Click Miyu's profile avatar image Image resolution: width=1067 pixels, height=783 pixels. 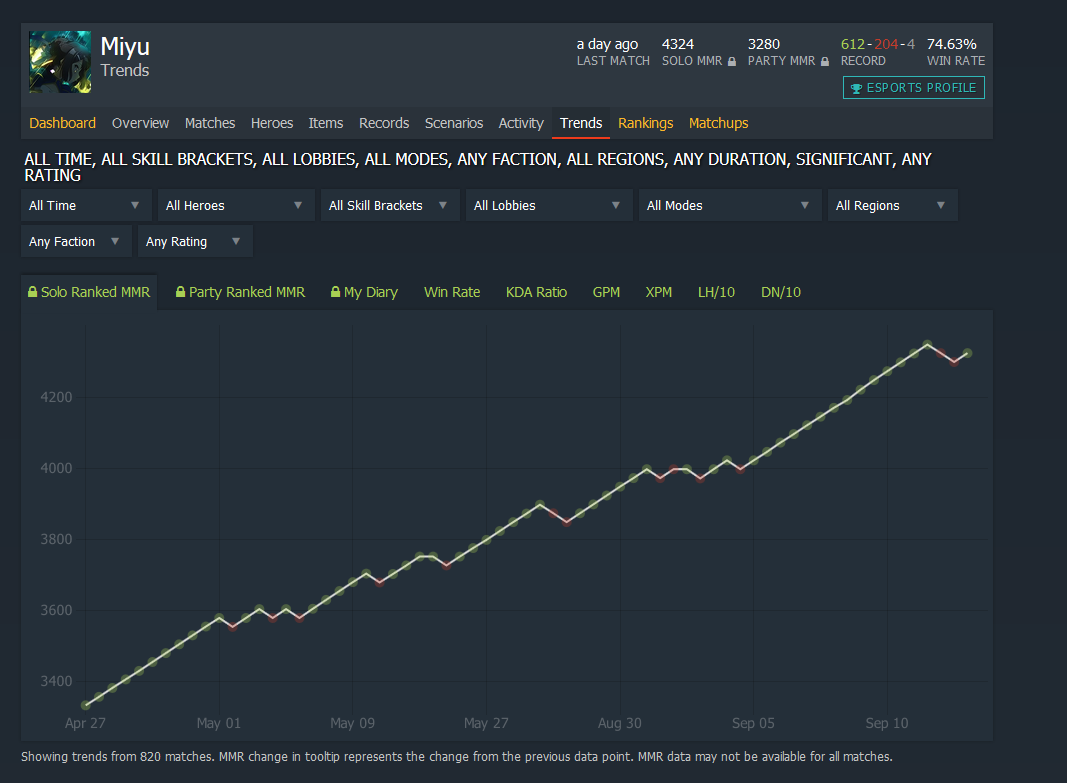click(x=60, y=62)
